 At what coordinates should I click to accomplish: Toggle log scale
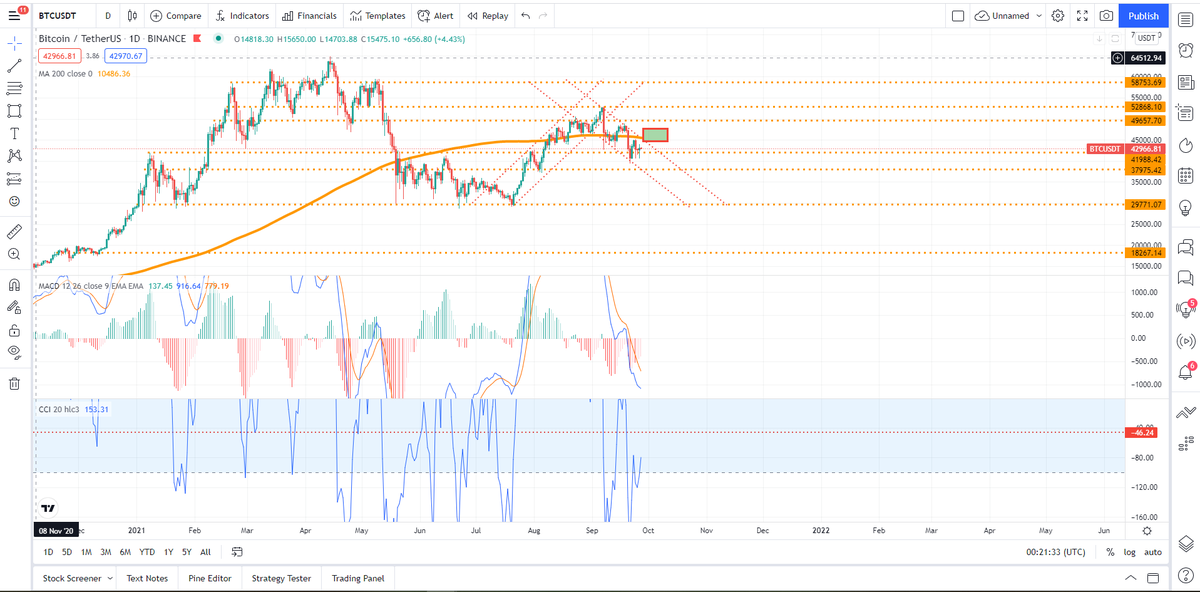[1130, 551]
